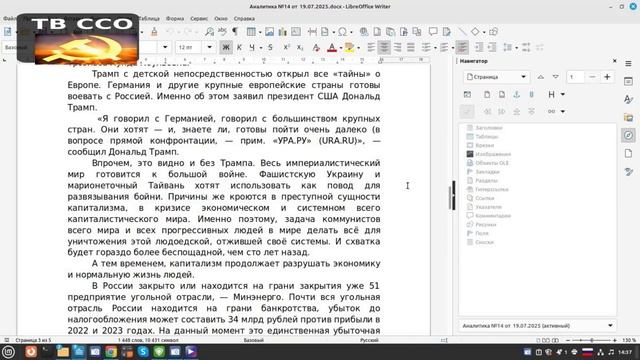Viewport: 640px width, 360px height.
Task: Apply the yellow highlighting color
Action: coord(350,48)
